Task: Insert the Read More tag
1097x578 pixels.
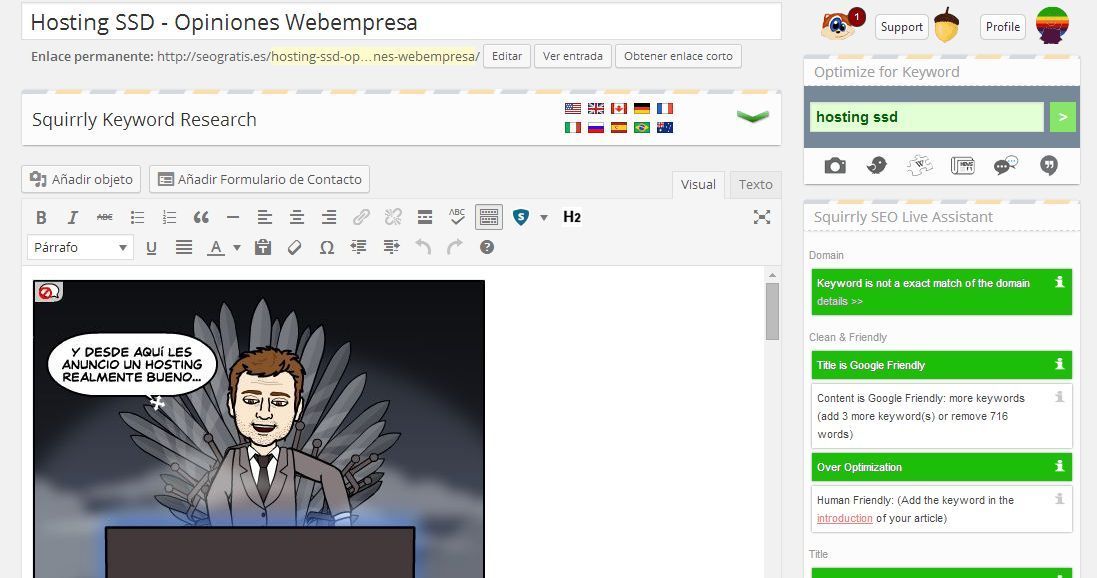Action: click(x=425, y=218)
